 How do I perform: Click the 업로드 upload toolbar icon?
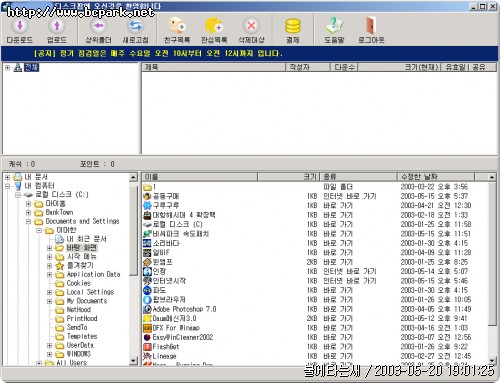point(57,26)
